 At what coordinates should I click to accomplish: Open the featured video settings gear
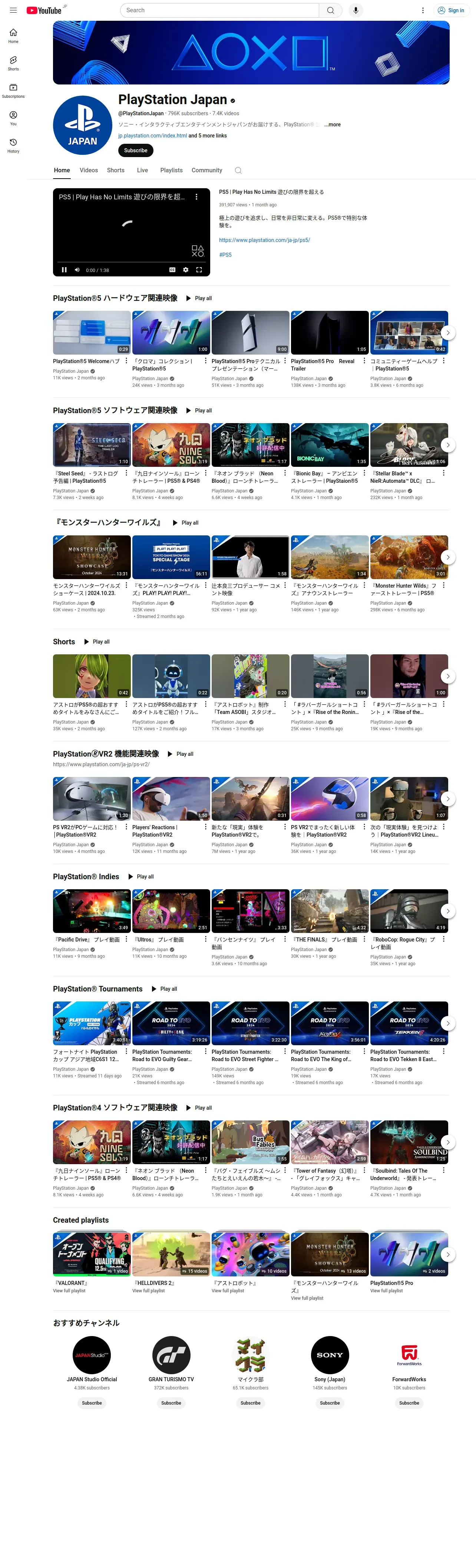click(x=186, y=270)
